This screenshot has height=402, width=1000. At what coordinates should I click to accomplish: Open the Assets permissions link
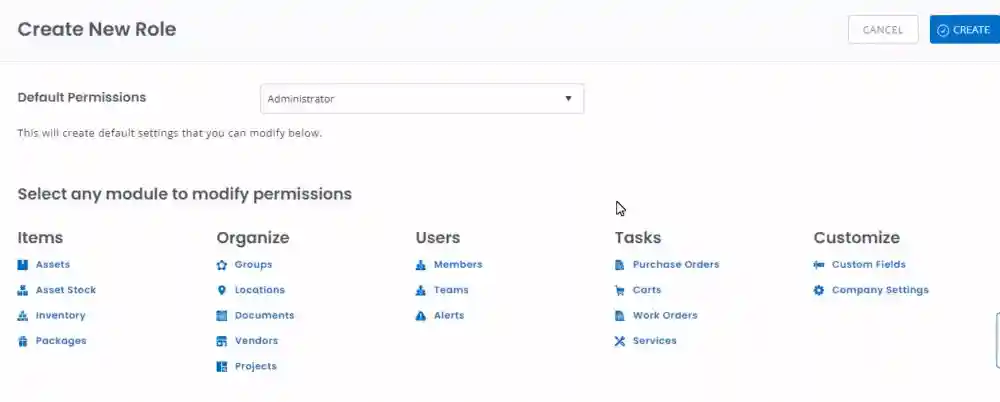[53, 264]
